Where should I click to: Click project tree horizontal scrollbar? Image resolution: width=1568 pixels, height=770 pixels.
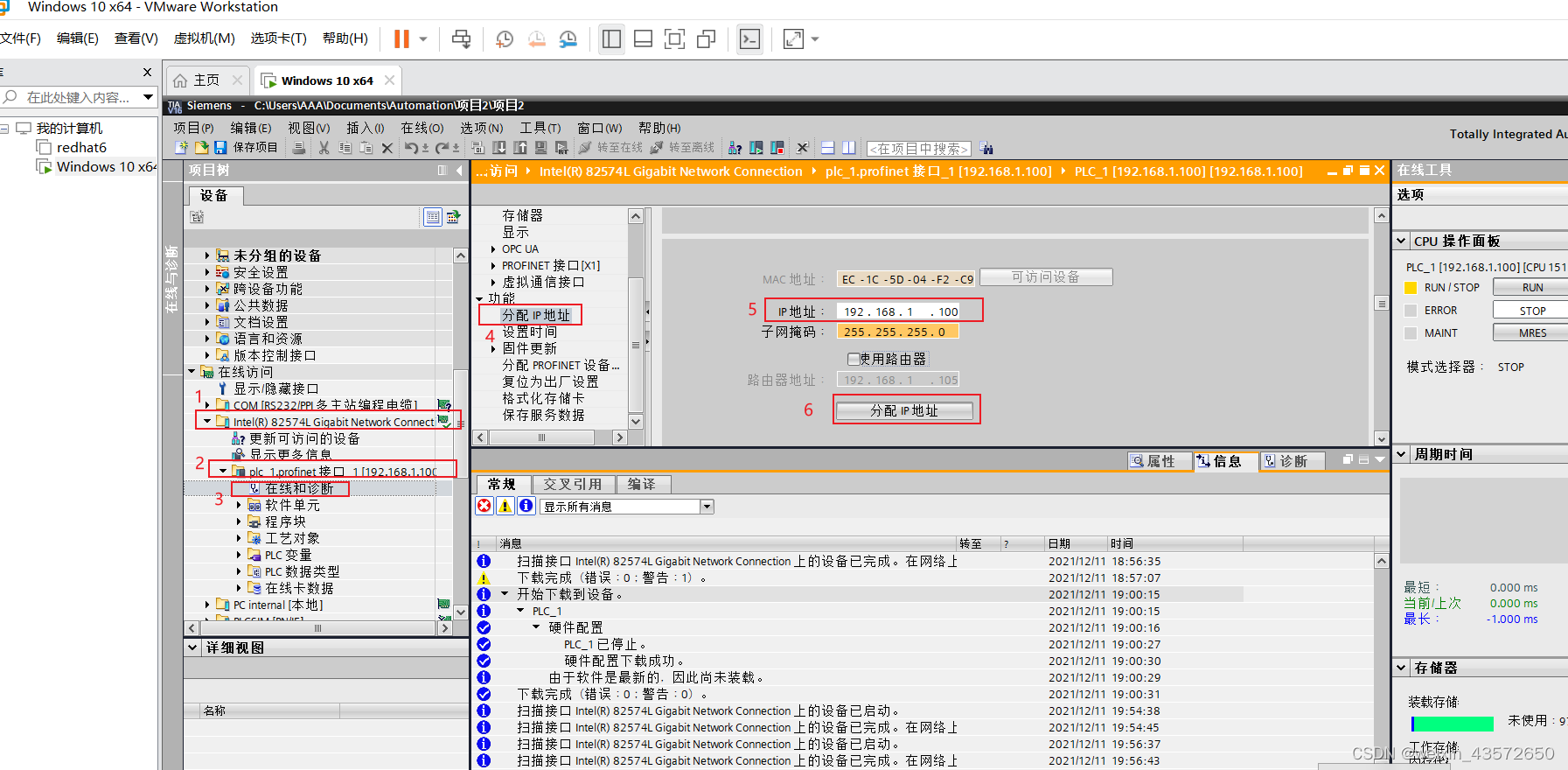tap(317, 628)
